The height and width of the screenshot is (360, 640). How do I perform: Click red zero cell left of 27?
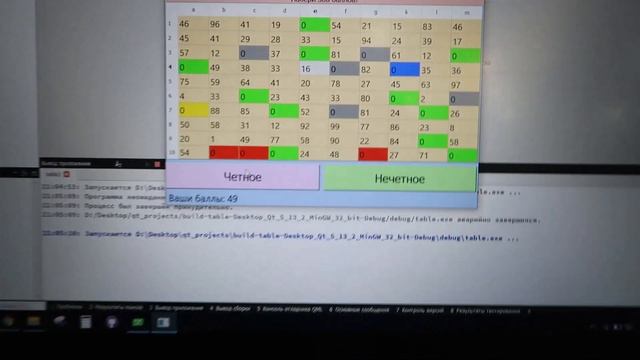tap(373, 155)
